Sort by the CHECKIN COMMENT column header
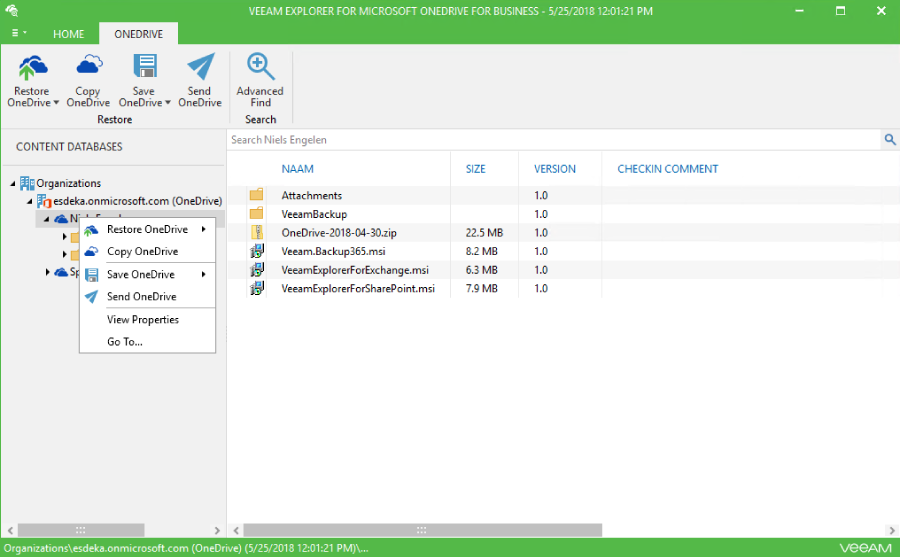 click(668, 169)
